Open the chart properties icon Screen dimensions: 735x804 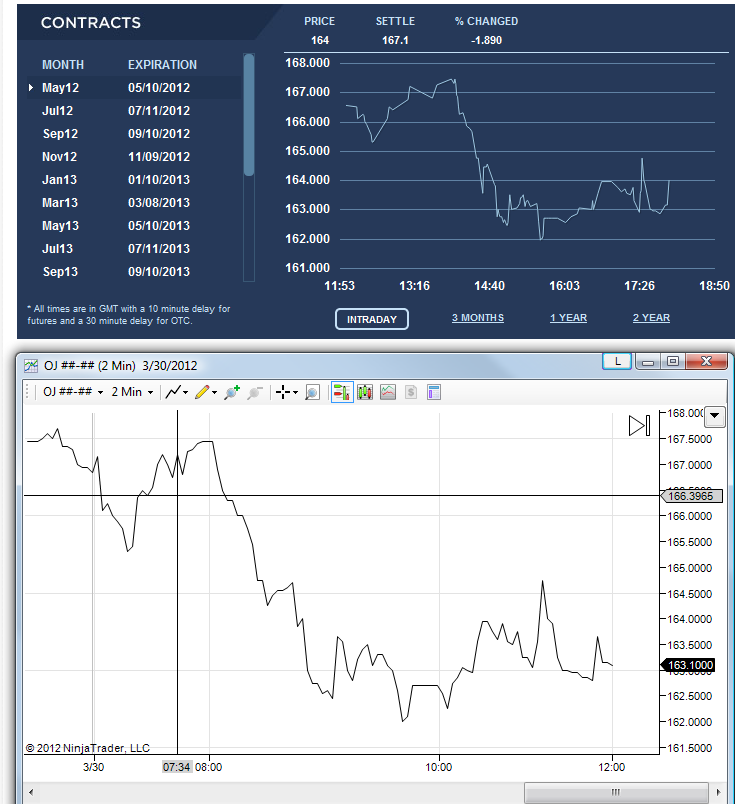coord(434,392)
